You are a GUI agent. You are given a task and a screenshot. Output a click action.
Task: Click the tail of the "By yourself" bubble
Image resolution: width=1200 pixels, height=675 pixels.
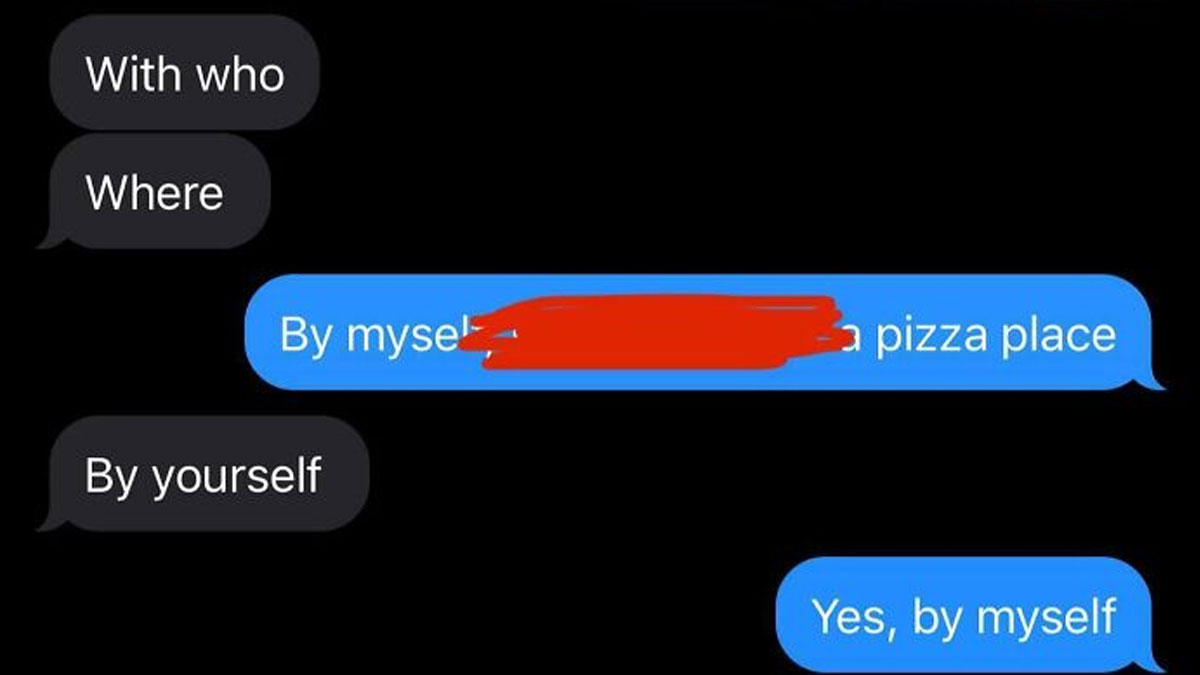point(48,521)
